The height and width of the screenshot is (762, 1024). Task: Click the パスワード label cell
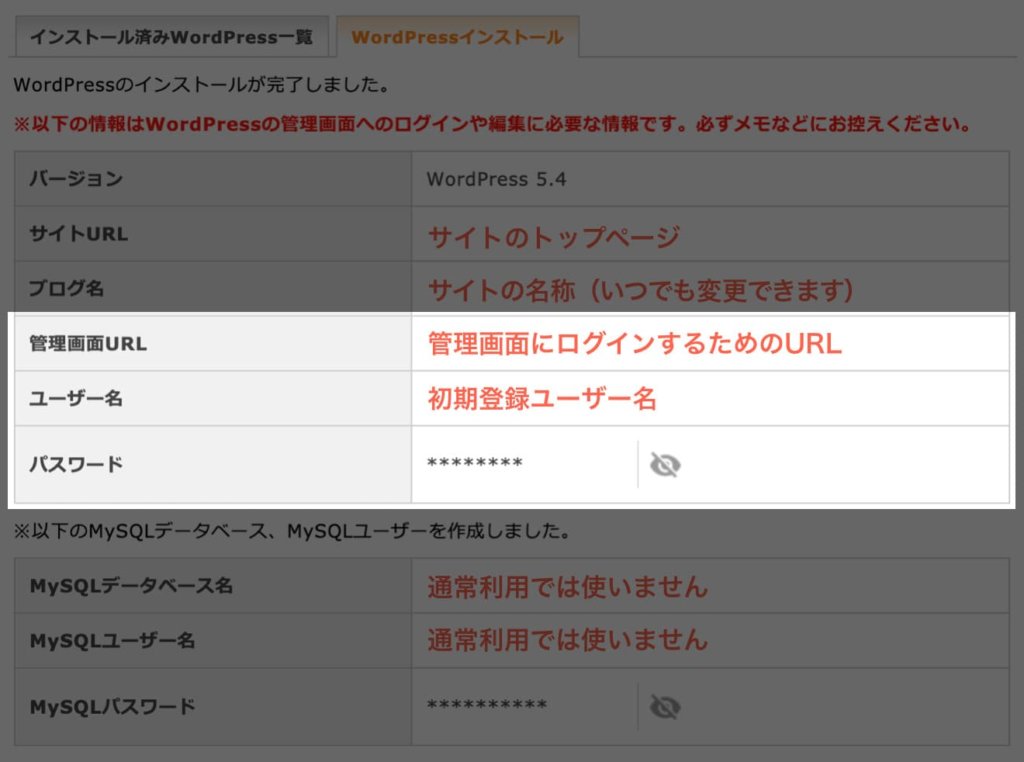point(213,464)
